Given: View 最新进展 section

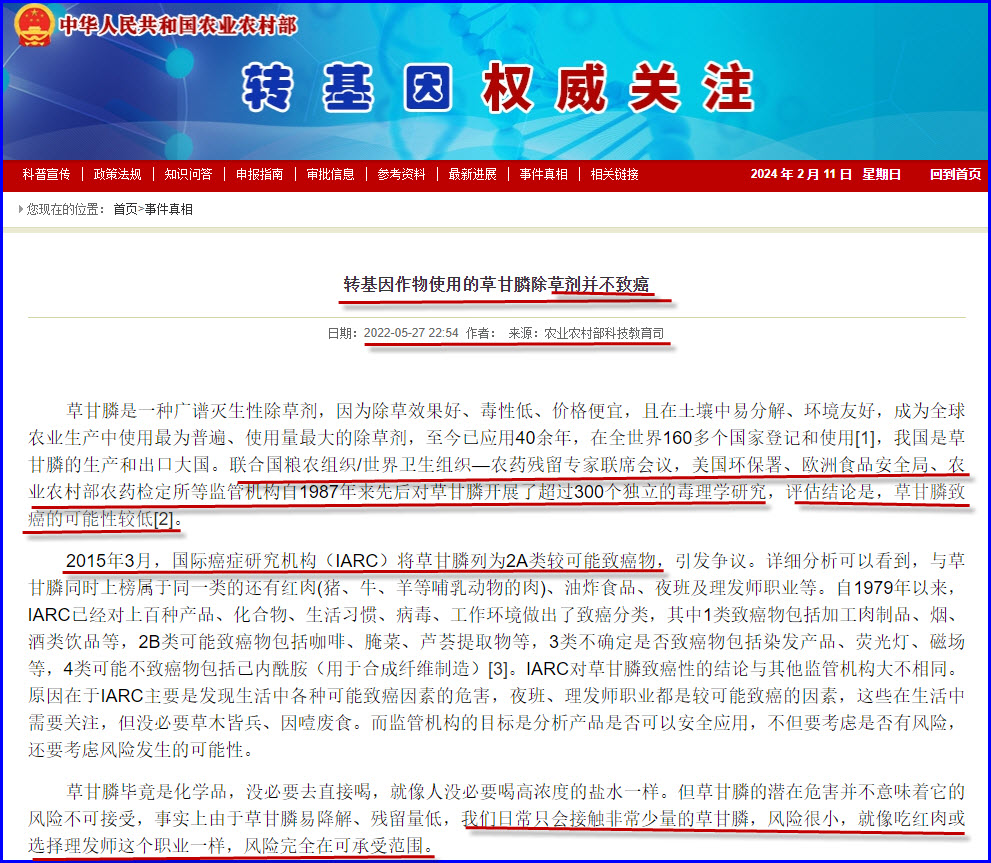Looking at the screenshot, I should (x=472, y=174).
